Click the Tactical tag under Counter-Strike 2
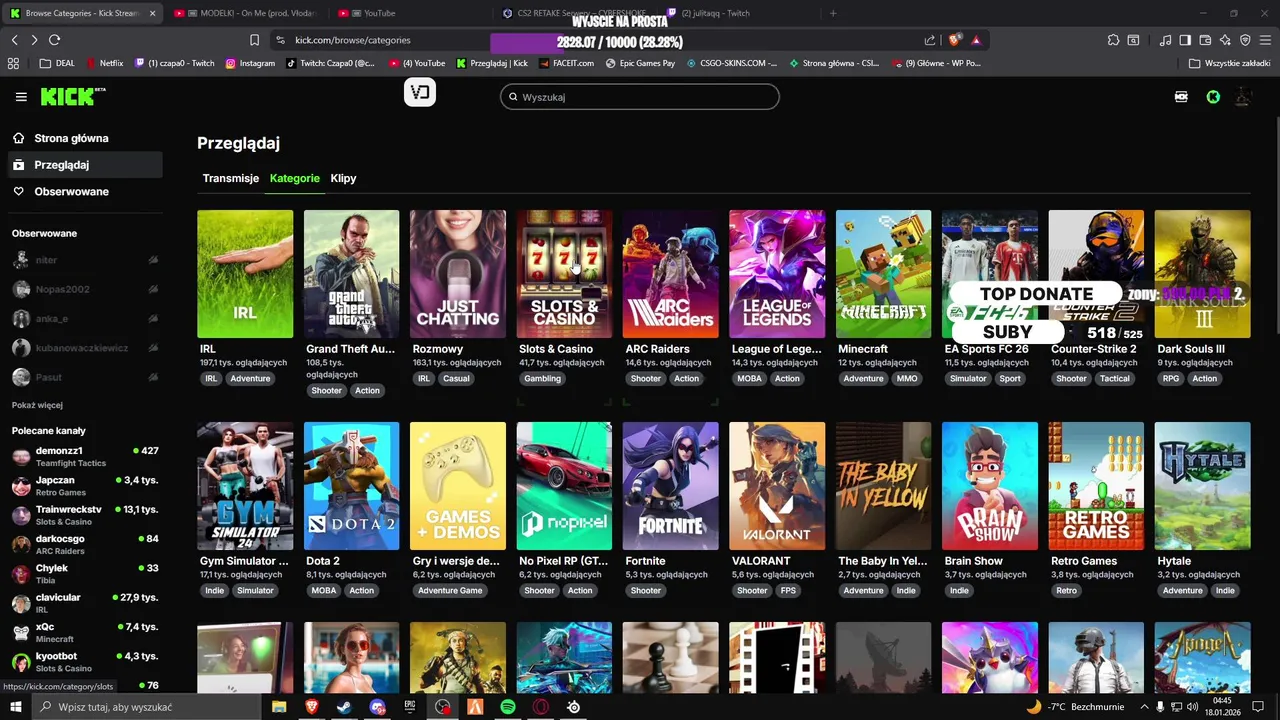 [1115, 379]
